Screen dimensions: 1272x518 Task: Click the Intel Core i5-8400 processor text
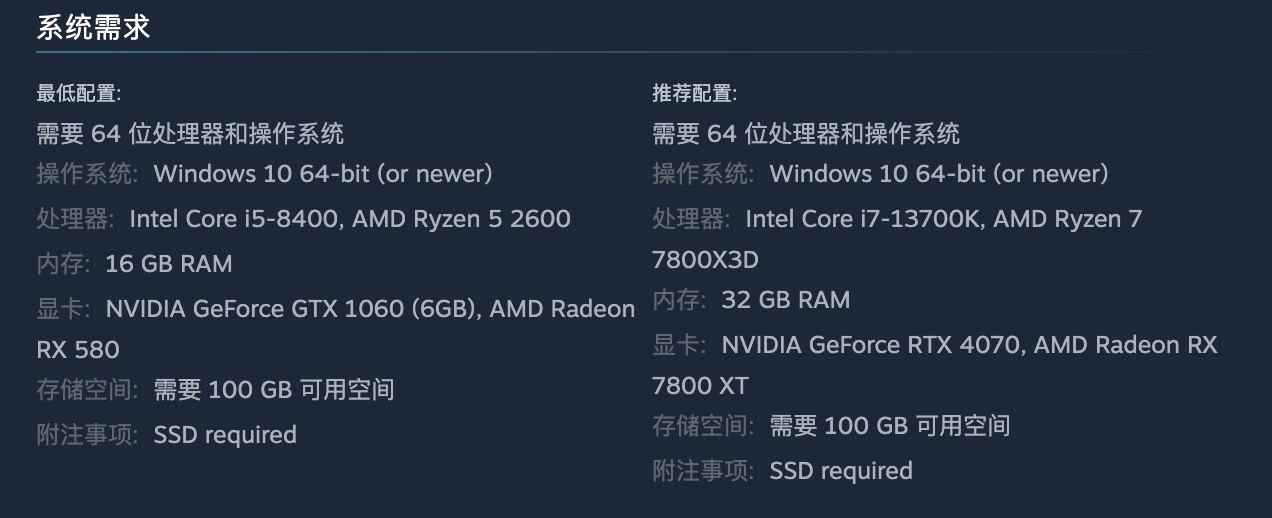[x=235, y=219]
